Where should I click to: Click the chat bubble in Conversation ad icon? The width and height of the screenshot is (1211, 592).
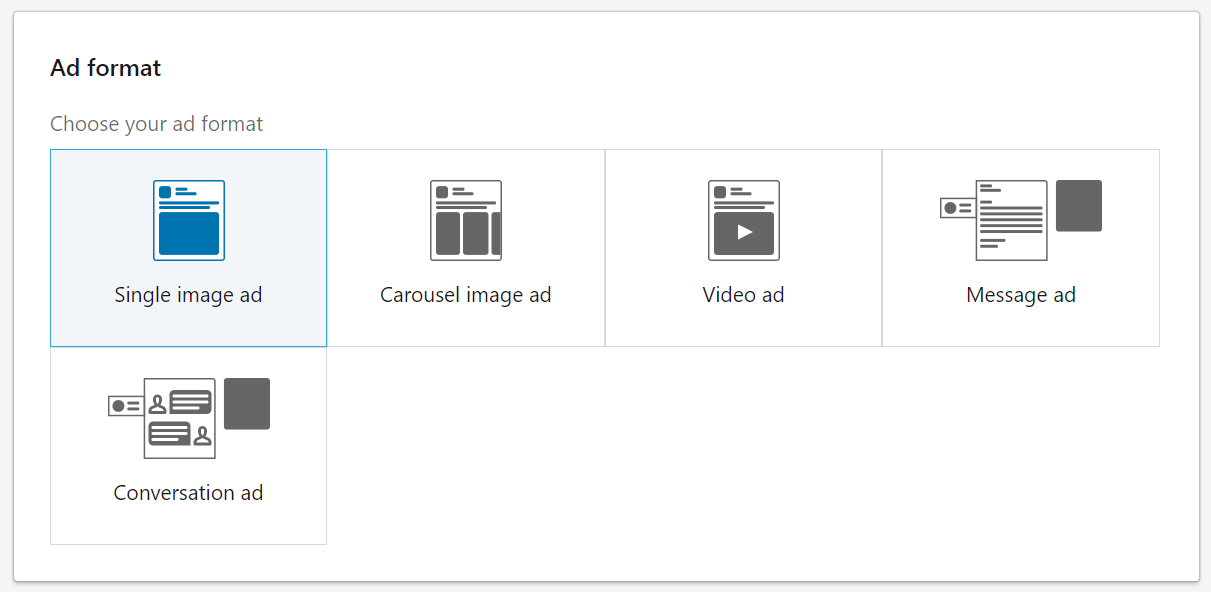(191, 402)
